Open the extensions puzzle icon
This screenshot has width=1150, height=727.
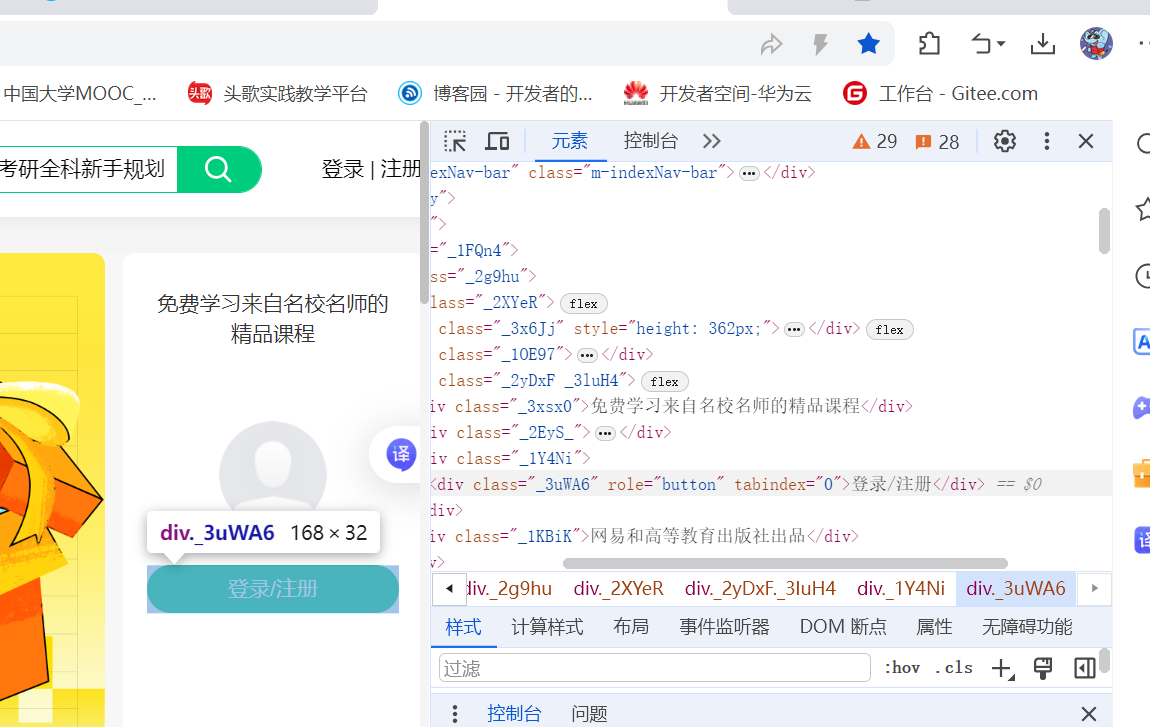coord(929,44)
